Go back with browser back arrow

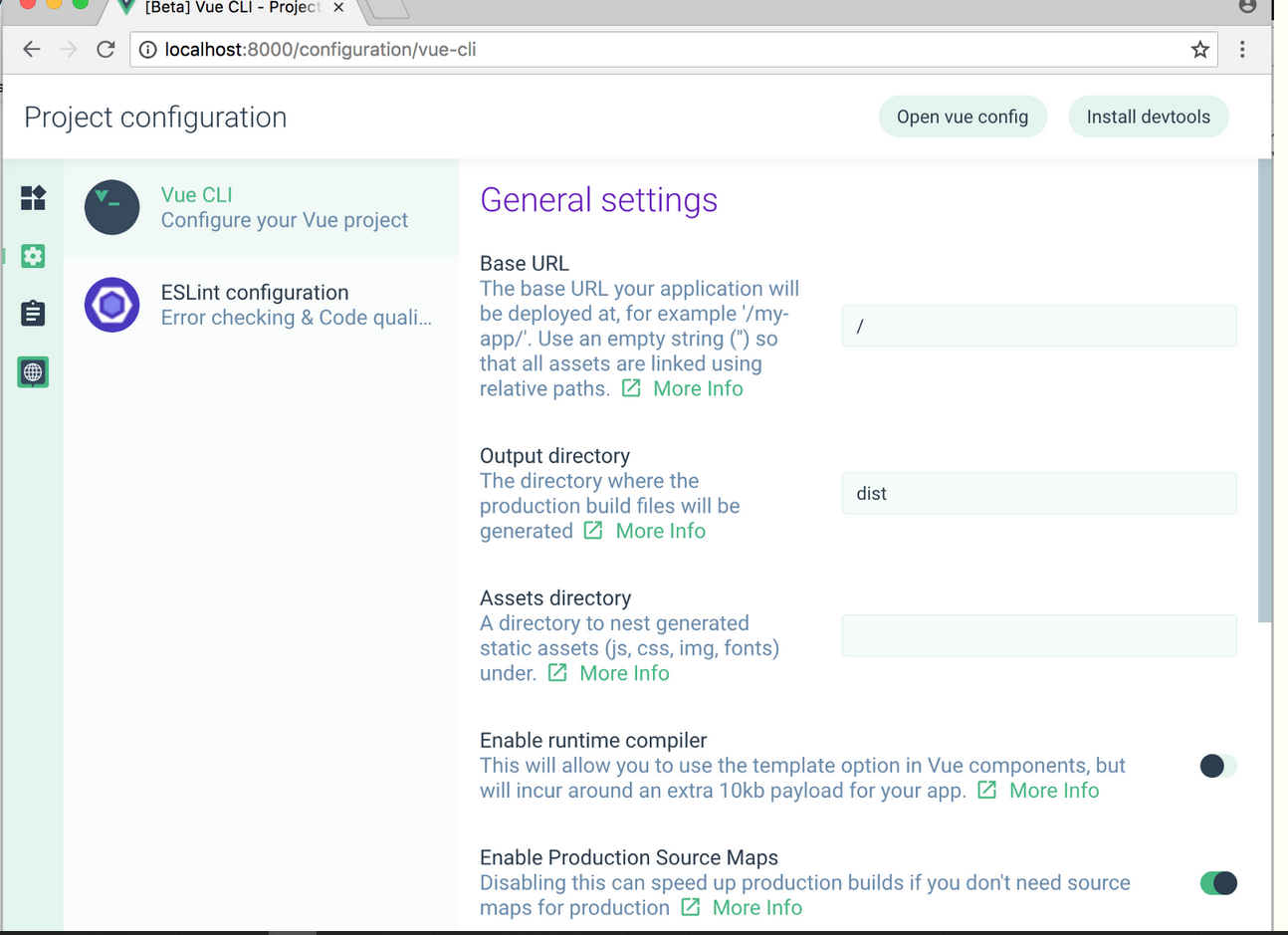click(x=32, y=49)
